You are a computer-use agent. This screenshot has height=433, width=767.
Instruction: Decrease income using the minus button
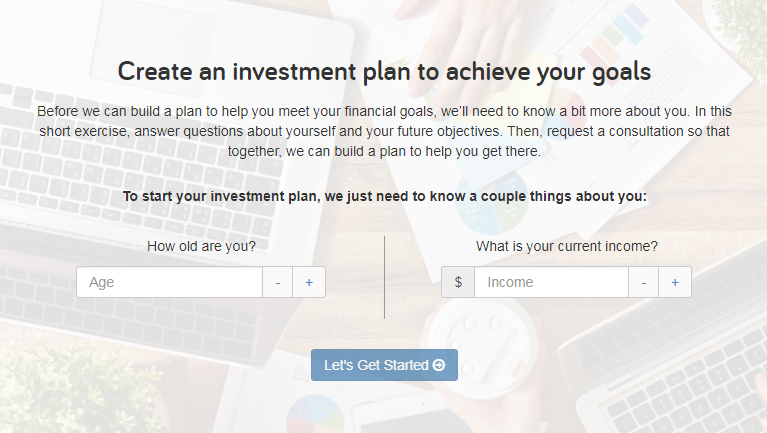644,282
